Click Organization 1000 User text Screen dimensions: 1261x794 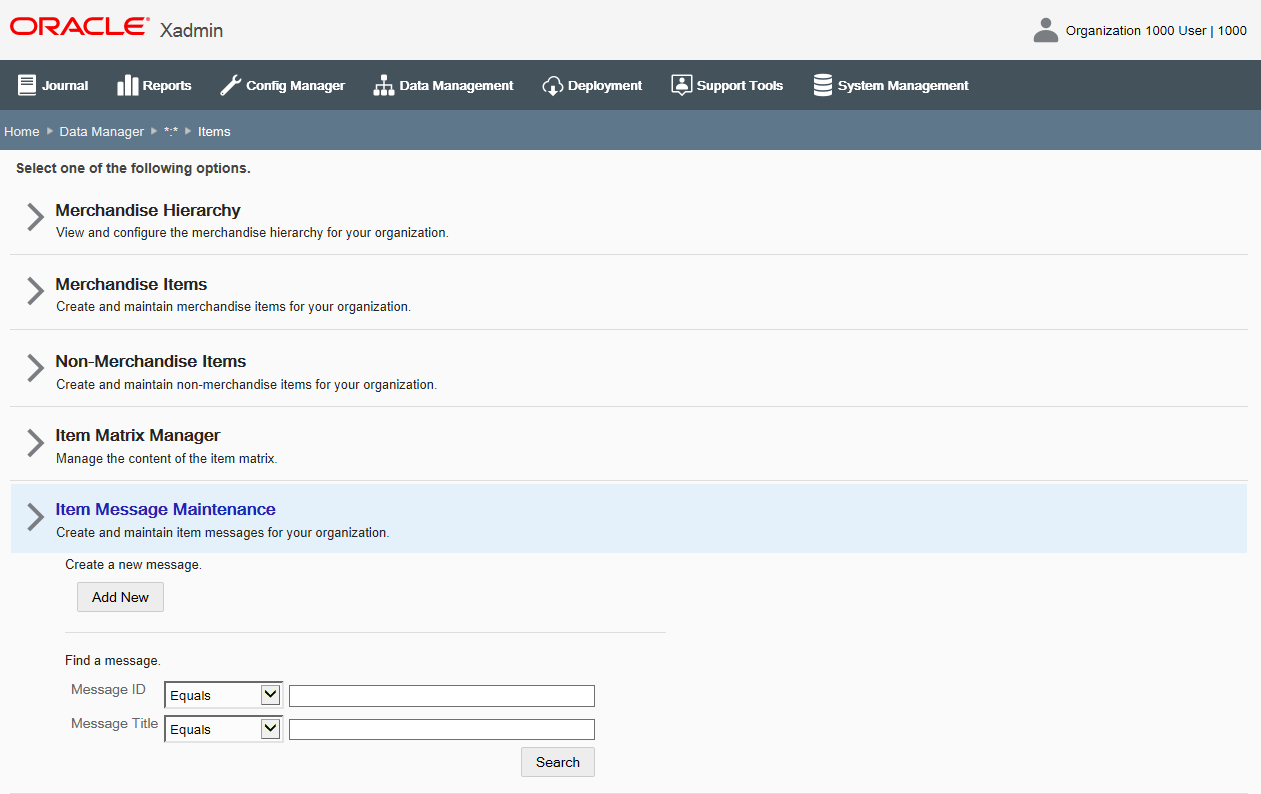coord(1136,31)
